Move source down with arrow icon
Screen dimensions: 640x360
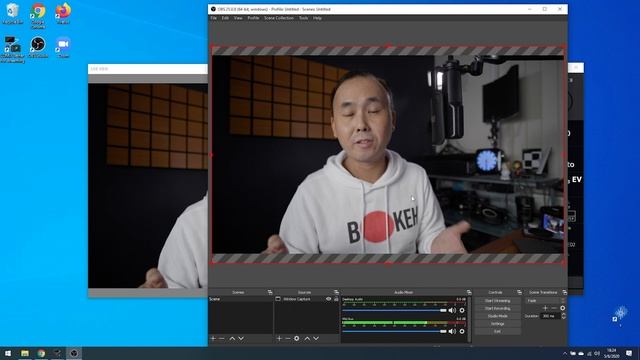pos(316,338)
